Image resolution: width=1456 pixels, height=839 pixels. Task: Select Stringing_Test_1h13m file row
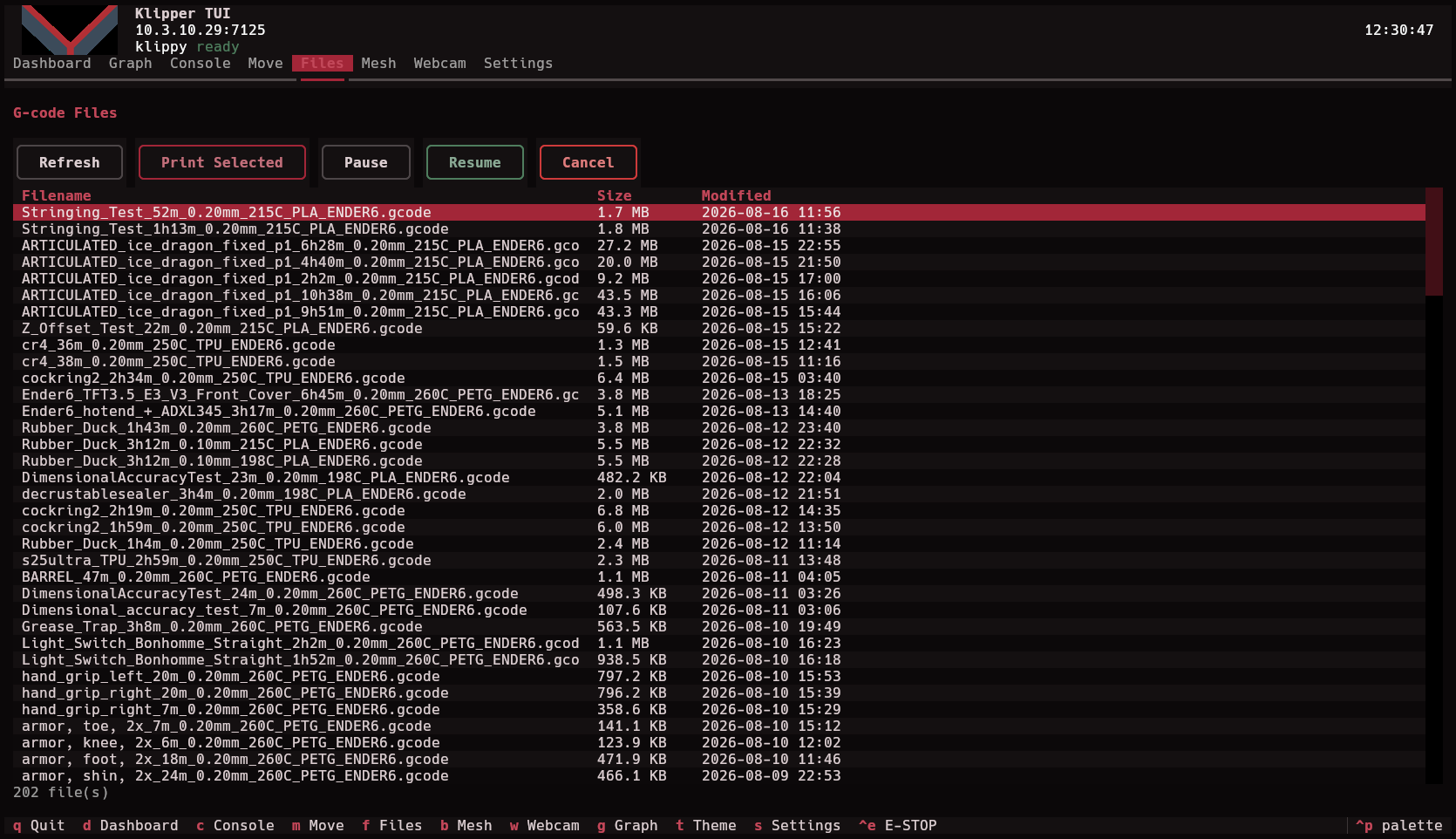point(719,229)
